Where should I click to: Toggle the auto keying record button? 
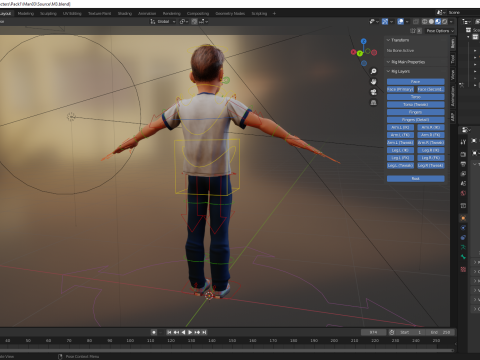click(154, 332)
